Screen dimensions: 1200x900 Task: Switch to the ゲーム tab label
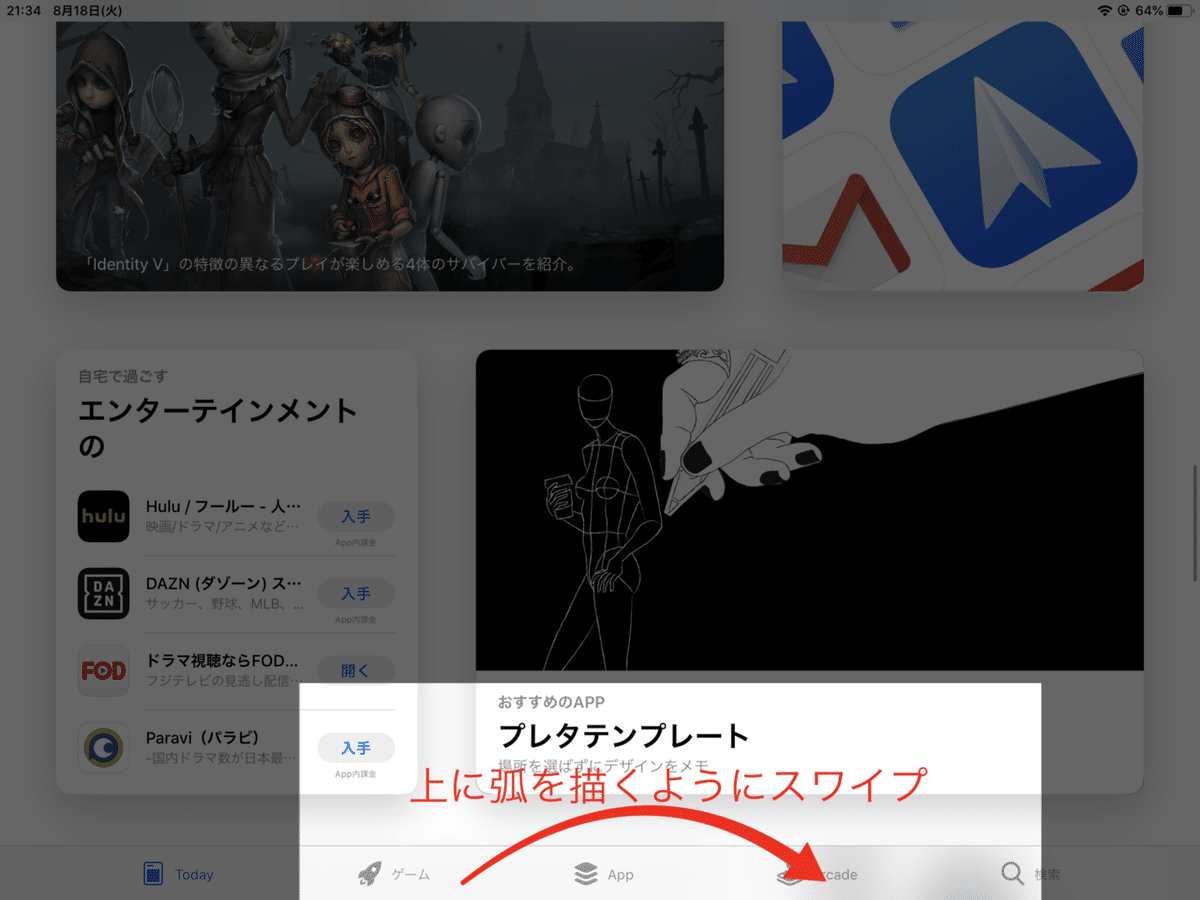tap(410, 874)
